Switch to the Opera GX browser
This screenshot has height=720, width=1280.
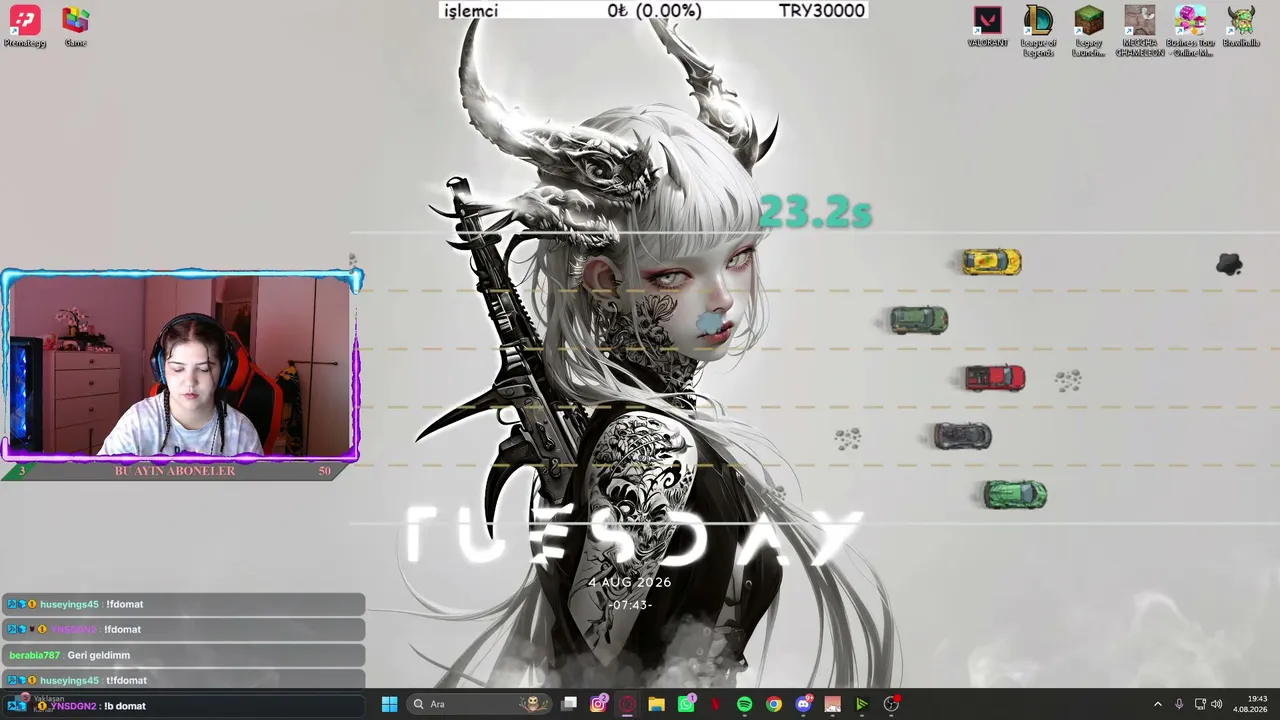click(x=627, y=704)
